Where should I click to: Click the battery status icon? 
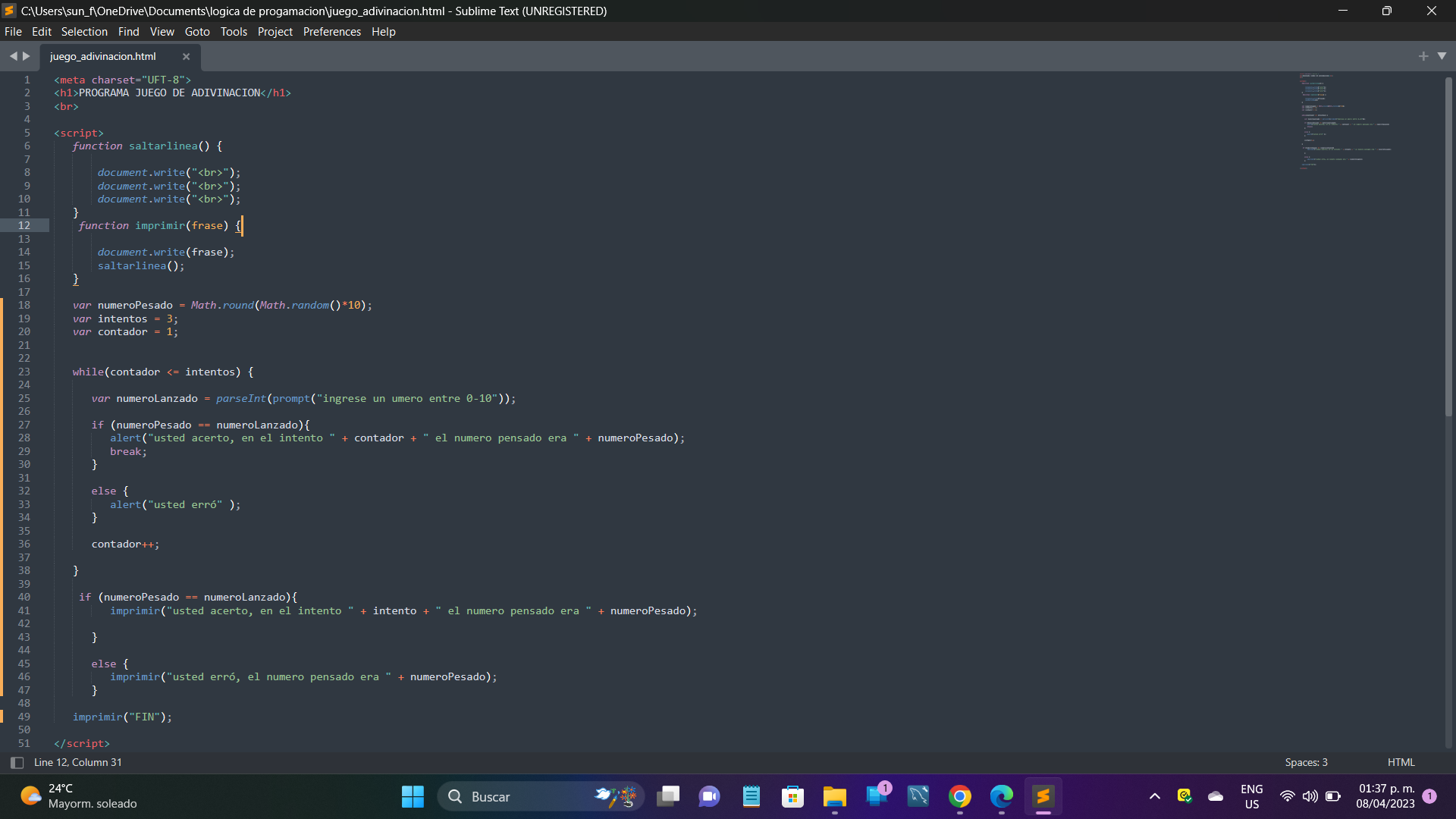pyautogui.click(x=1333, y=796)
